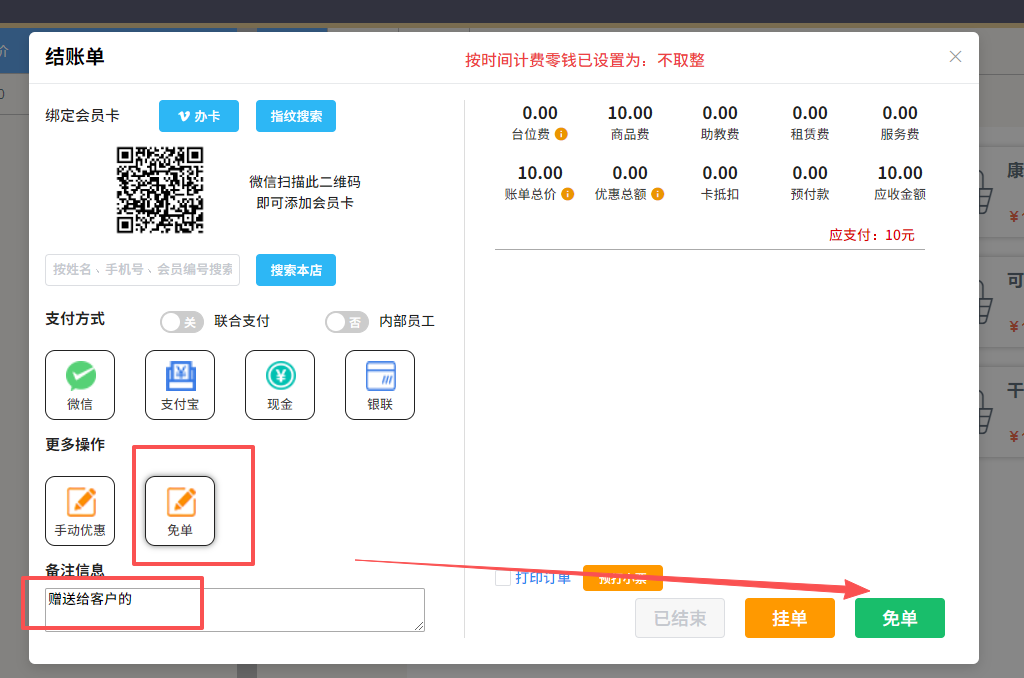The height and width of the screenshot is (678, 1024).
Task: Open manual discount (手动优惠) option
Action: (80, 510)
